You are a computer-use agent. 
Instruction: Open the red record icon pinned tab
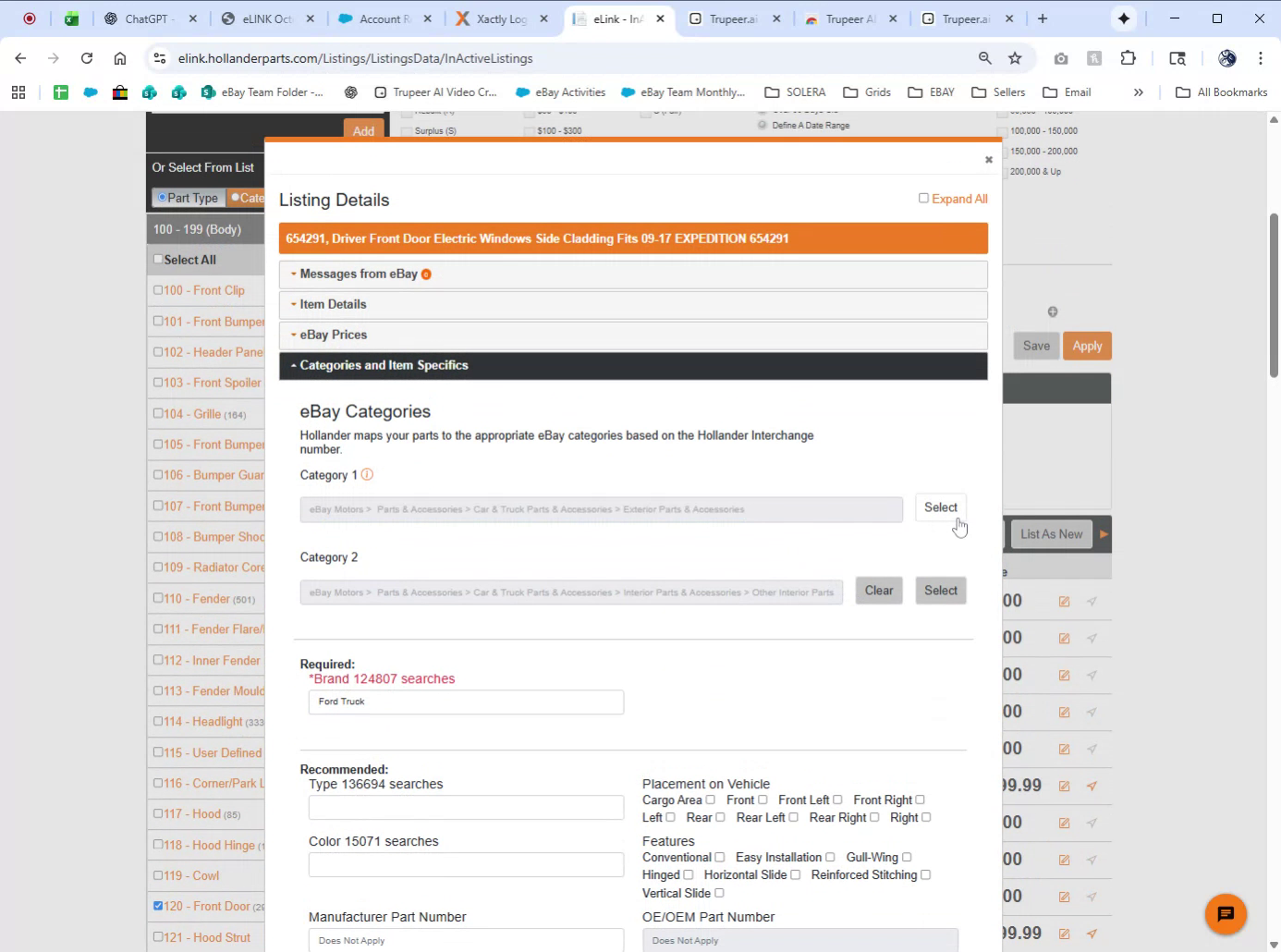pos(30,18)
